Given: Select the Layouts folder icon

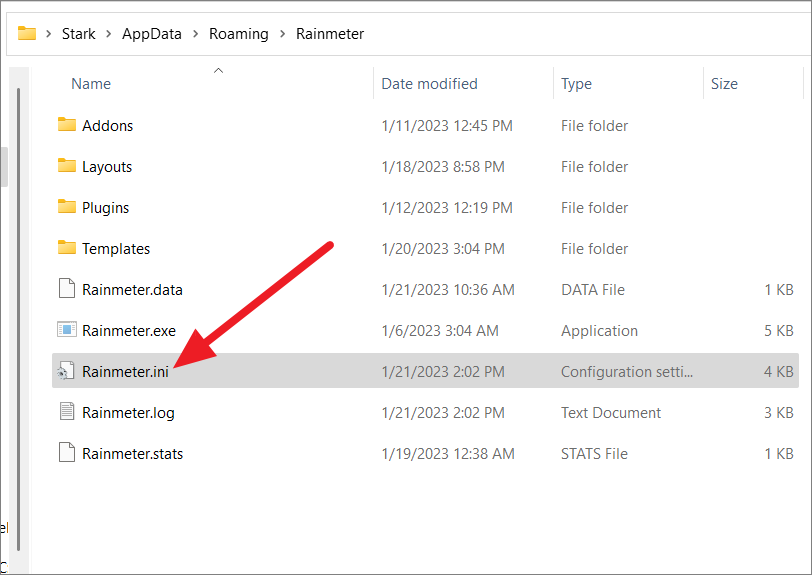Looking at the screenshot, I should (x=66, y=166).
